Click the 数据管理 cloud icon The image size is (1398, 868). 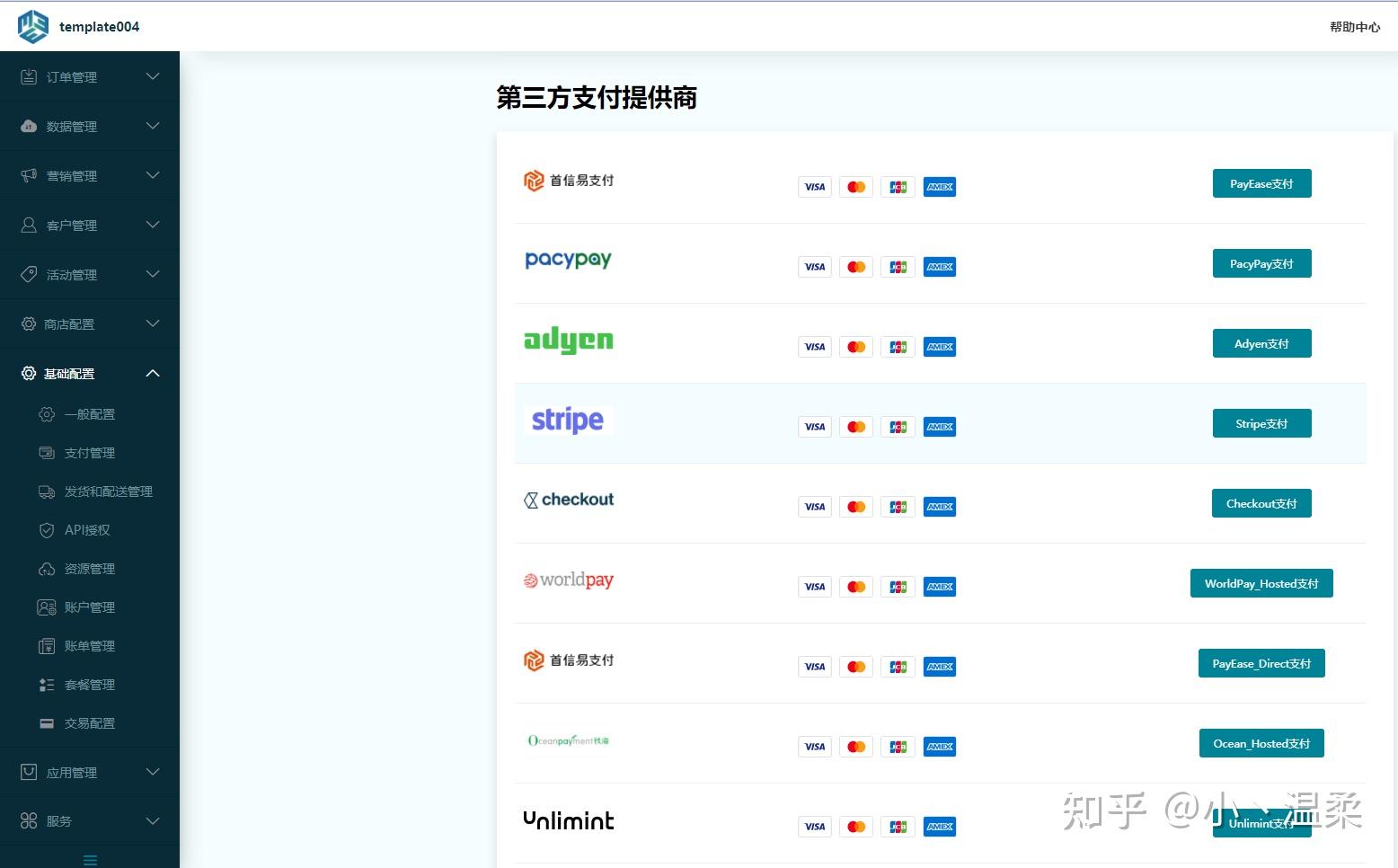29,127
